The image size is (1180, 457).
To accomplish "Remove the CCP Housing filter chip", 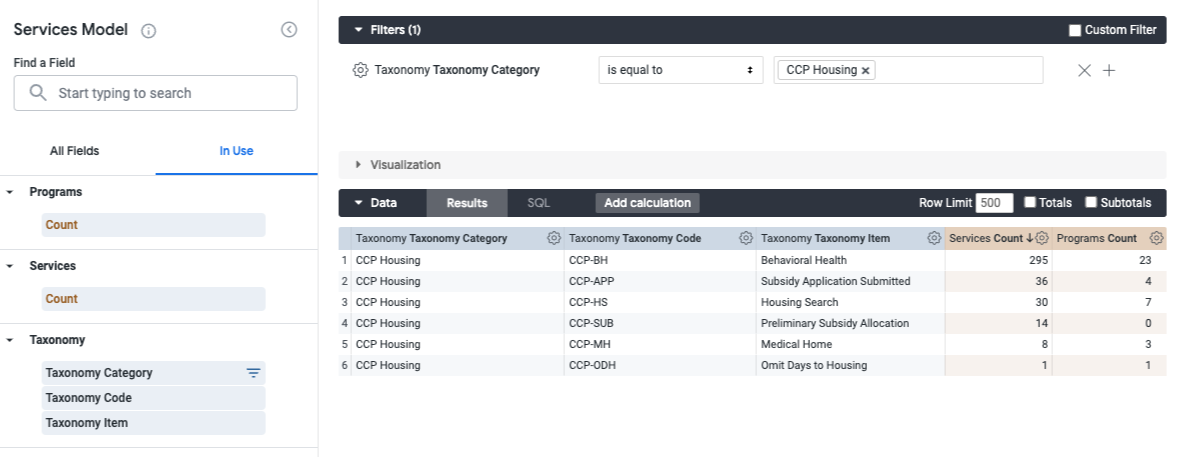I will 865,70.
